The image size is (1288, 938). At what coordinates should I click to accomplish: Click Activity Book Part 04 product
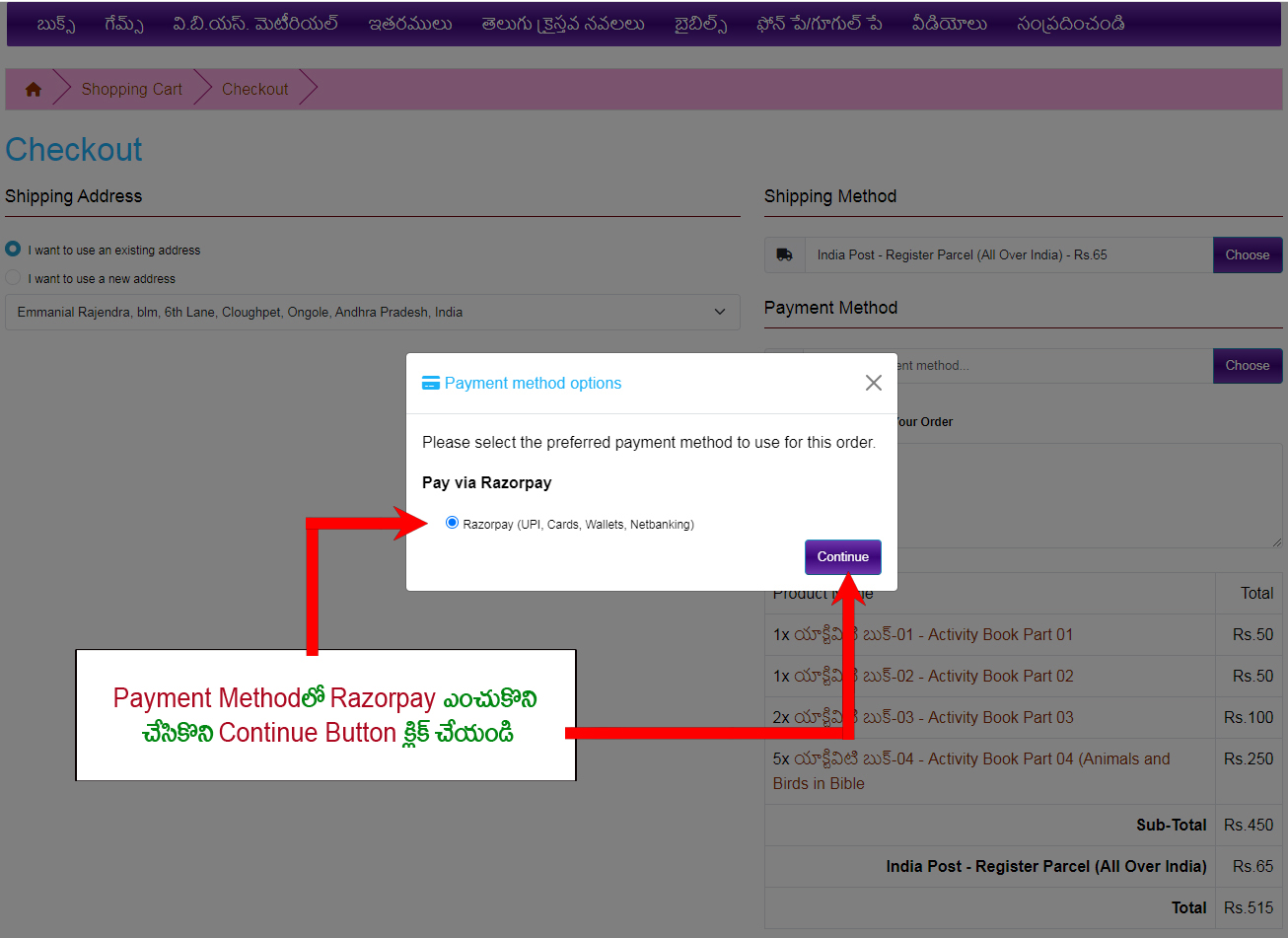(x=971, y=770)
